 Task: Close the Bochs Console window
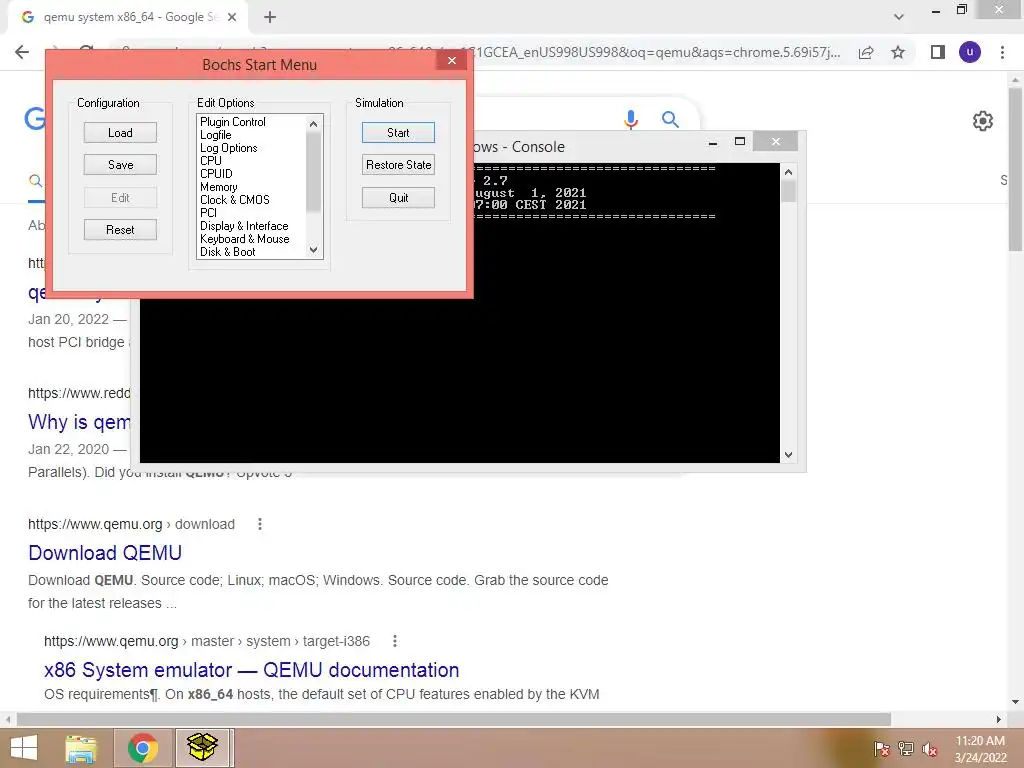(775, 142)
